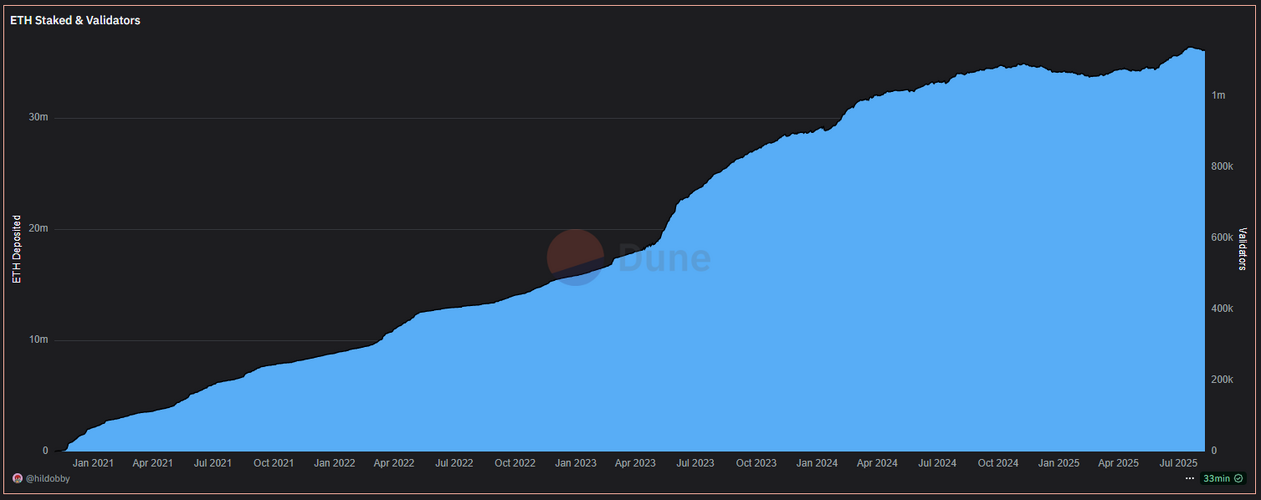Click the Dune watermark text

pos(664,258)
